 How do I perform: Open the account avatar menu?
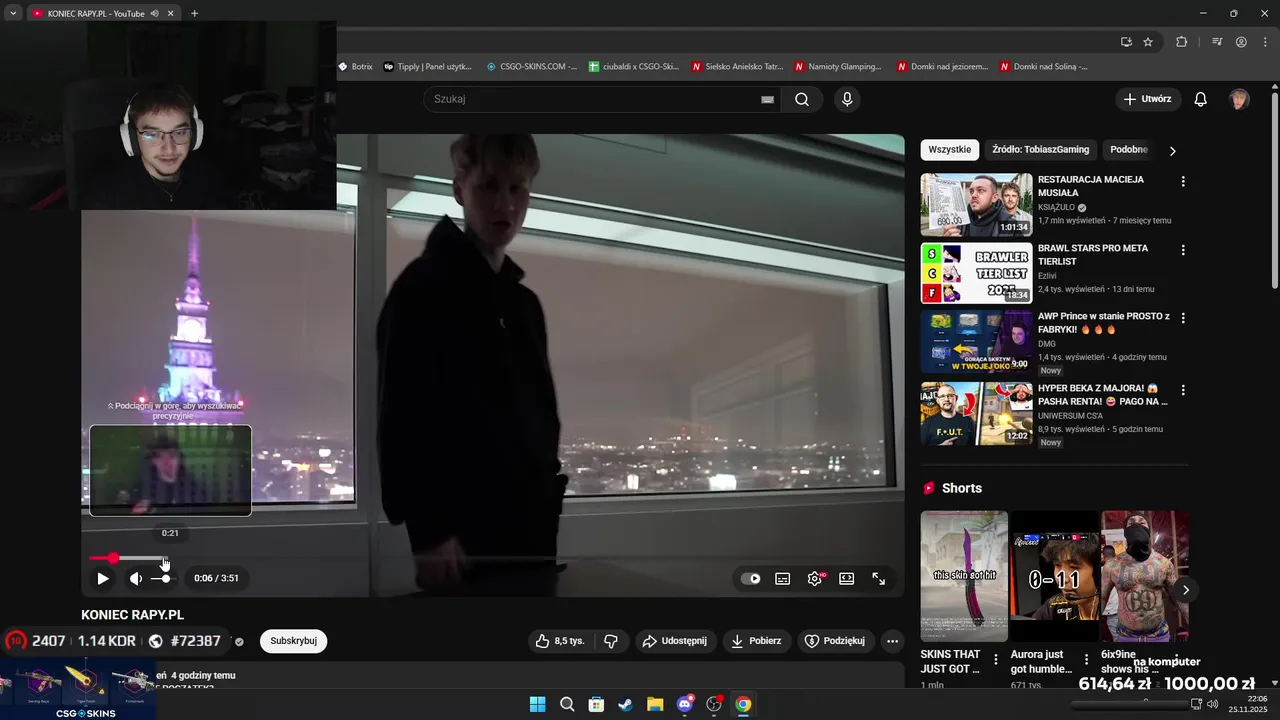(1239, 99)
